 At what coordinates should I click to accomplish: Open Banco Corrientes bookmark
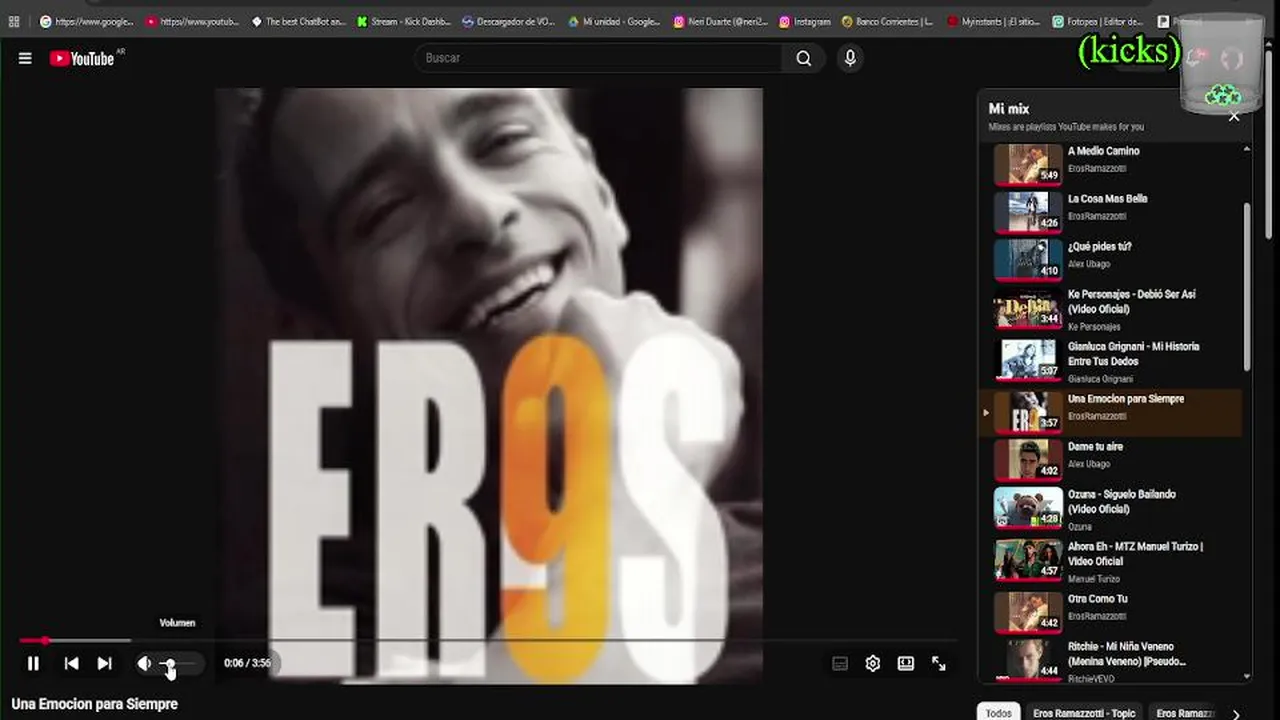888,21
